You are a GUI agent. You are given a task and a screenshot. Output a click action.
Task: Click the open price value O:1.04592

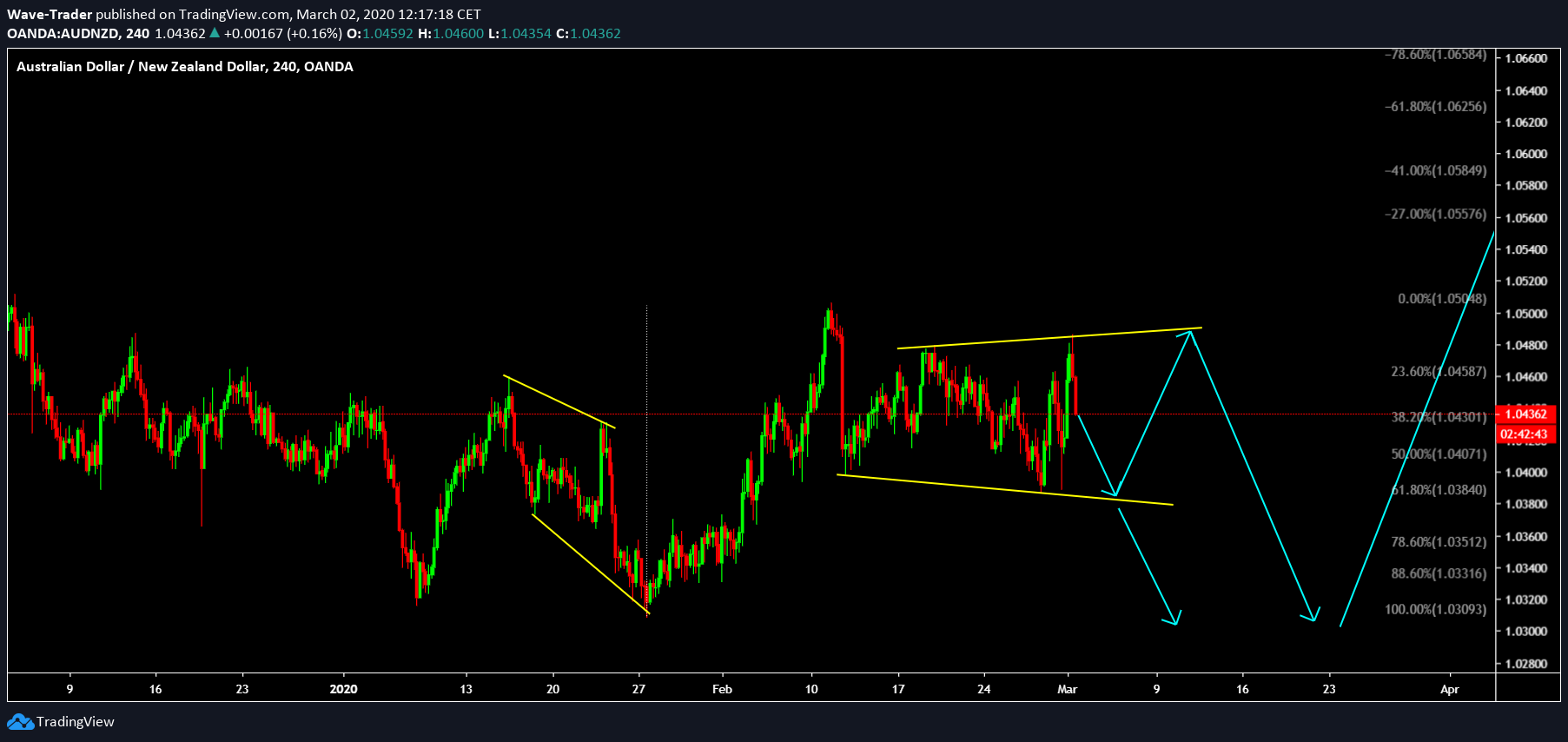coord(380,34)
